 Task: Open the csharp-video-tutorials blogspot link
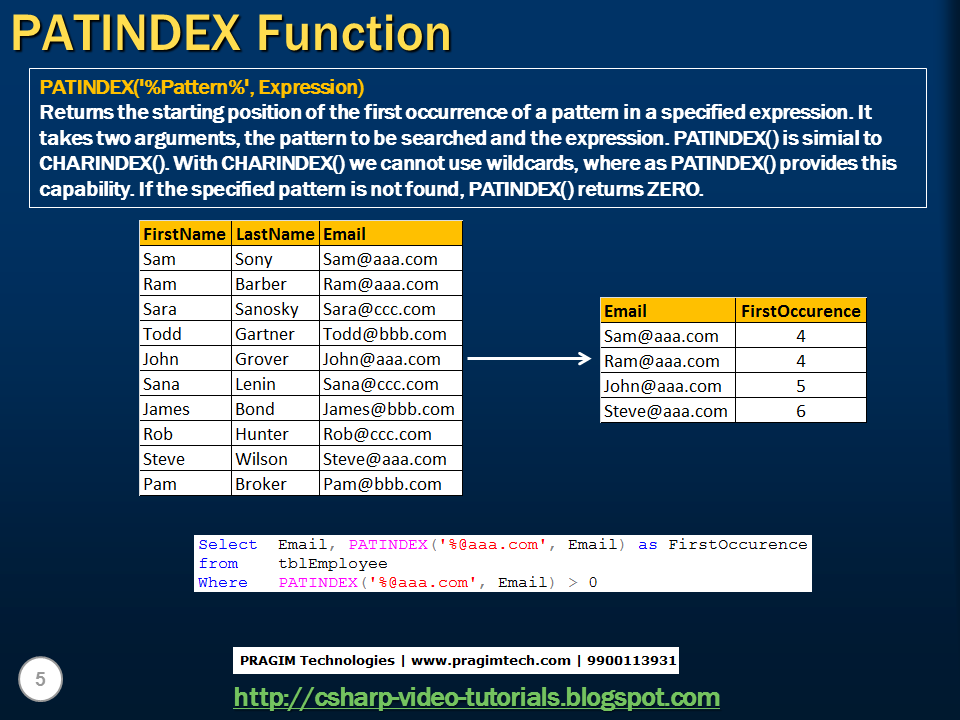pos(479,697)
